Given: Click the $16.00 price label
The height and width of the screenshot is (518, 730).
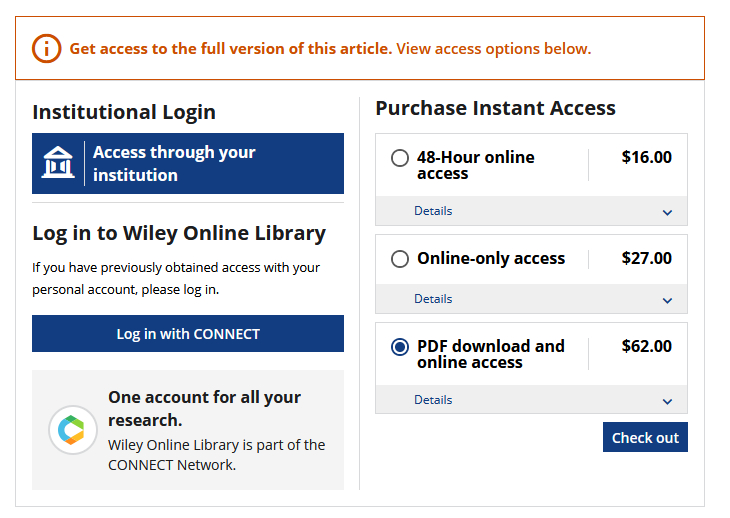Looking at the screenshot, I should point(646,157).
